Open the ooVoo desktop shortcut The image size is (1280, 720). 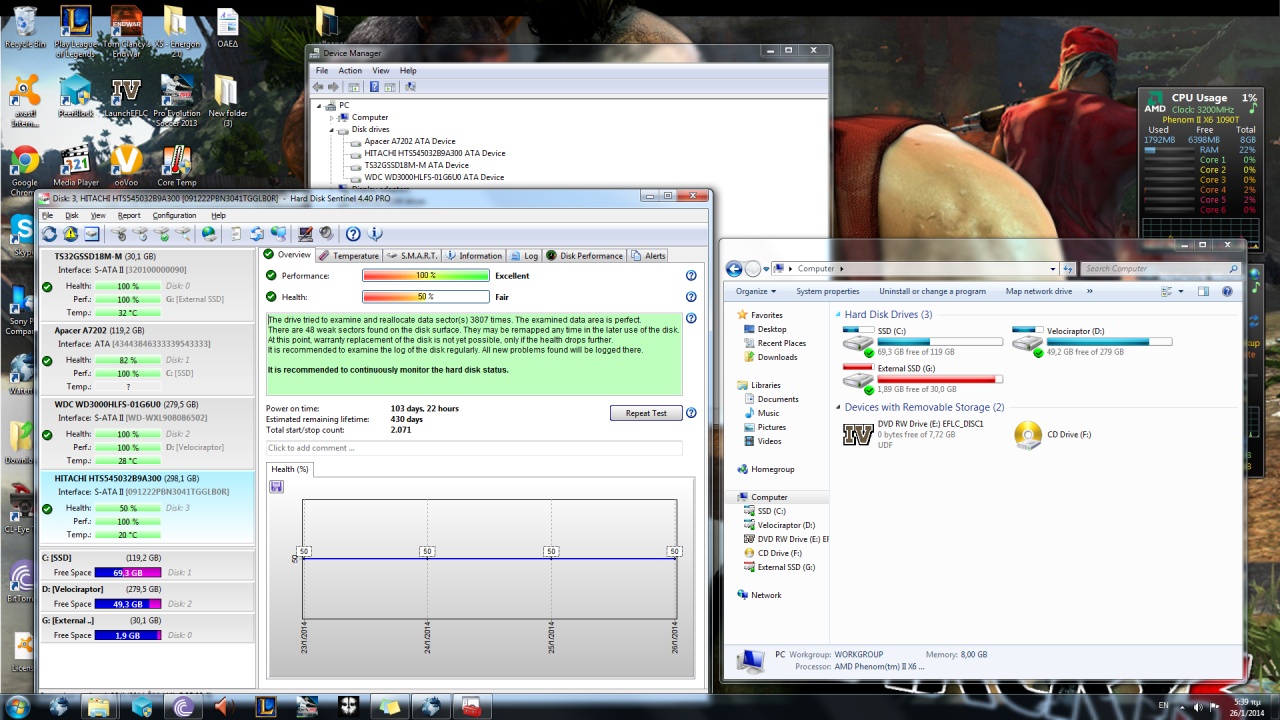pyautogui.click(x=126, y=168)
